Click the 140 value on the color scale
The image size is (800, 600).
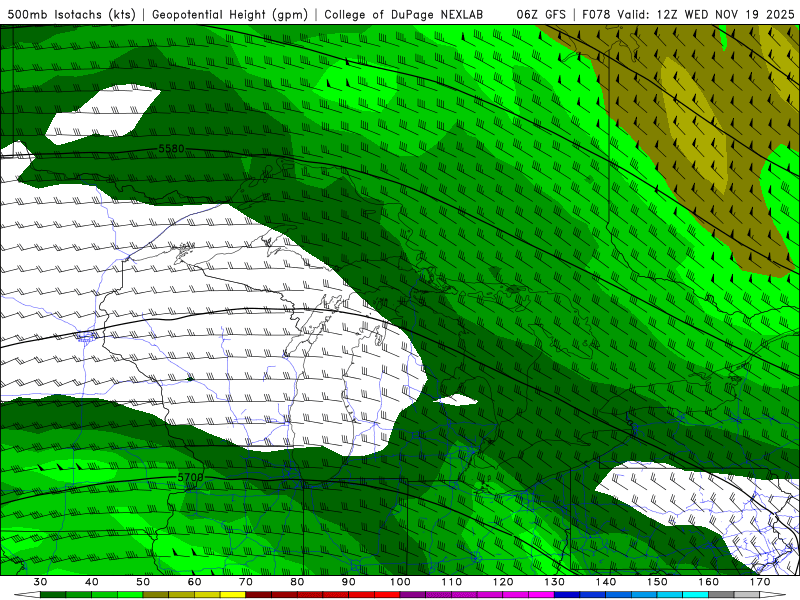(x=606, y=582)
